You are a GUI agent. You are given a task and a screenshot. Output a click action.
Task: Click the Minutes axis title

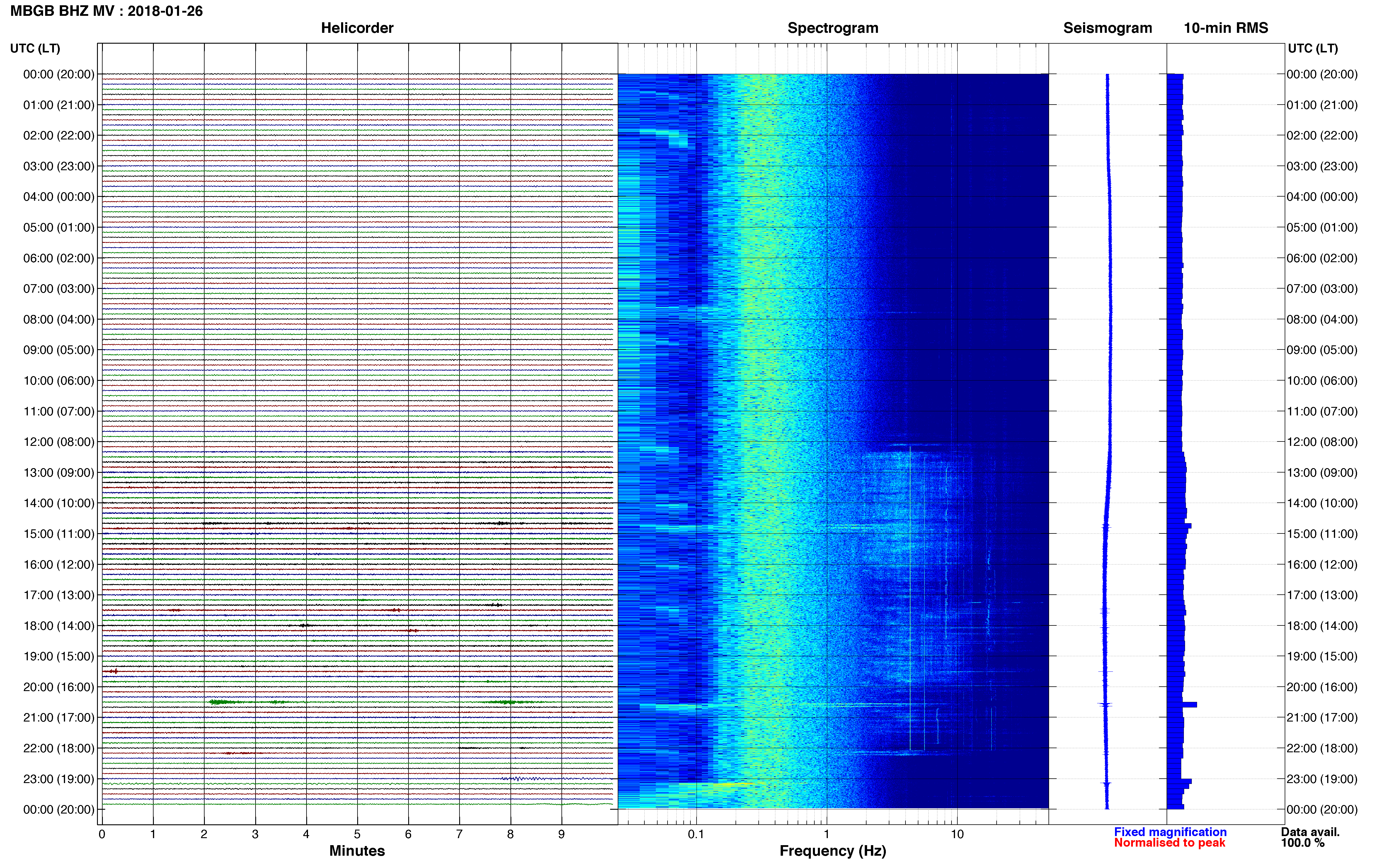(x=357, y=851)
